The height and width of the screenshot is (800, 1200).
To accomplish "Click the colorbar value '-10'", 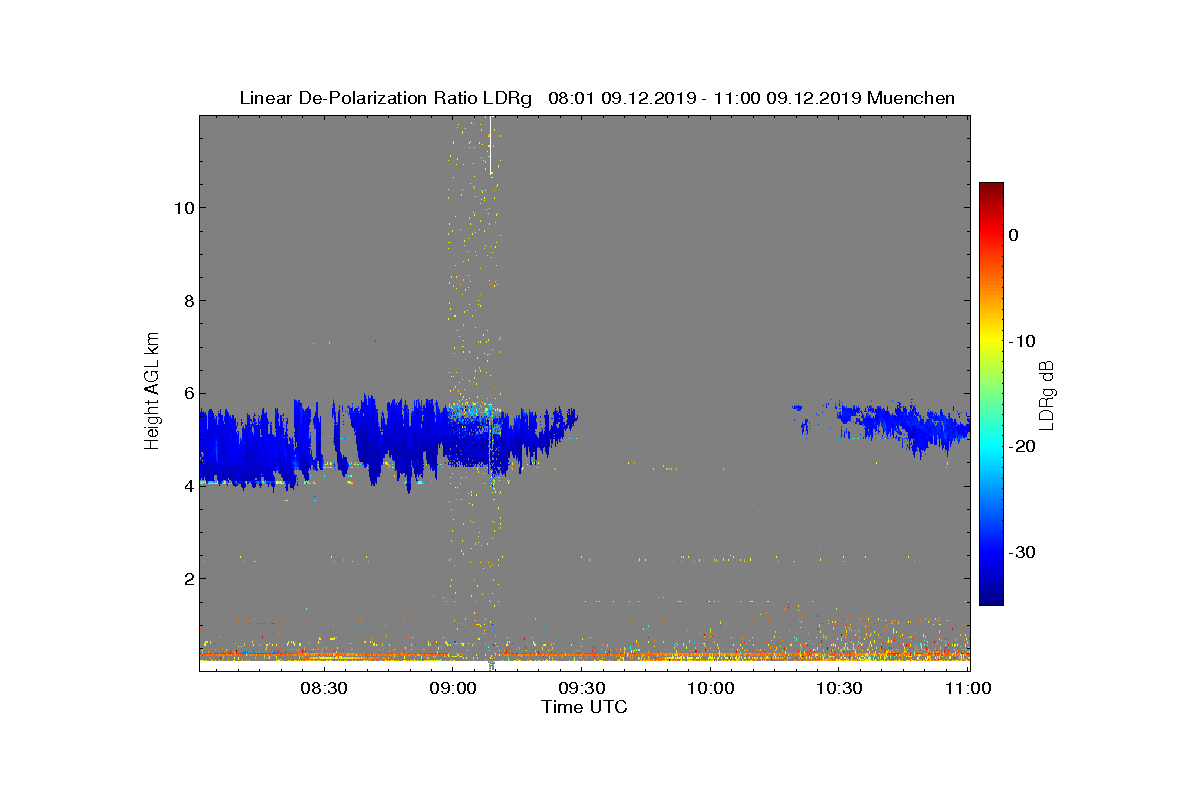I will (1022, 341).
